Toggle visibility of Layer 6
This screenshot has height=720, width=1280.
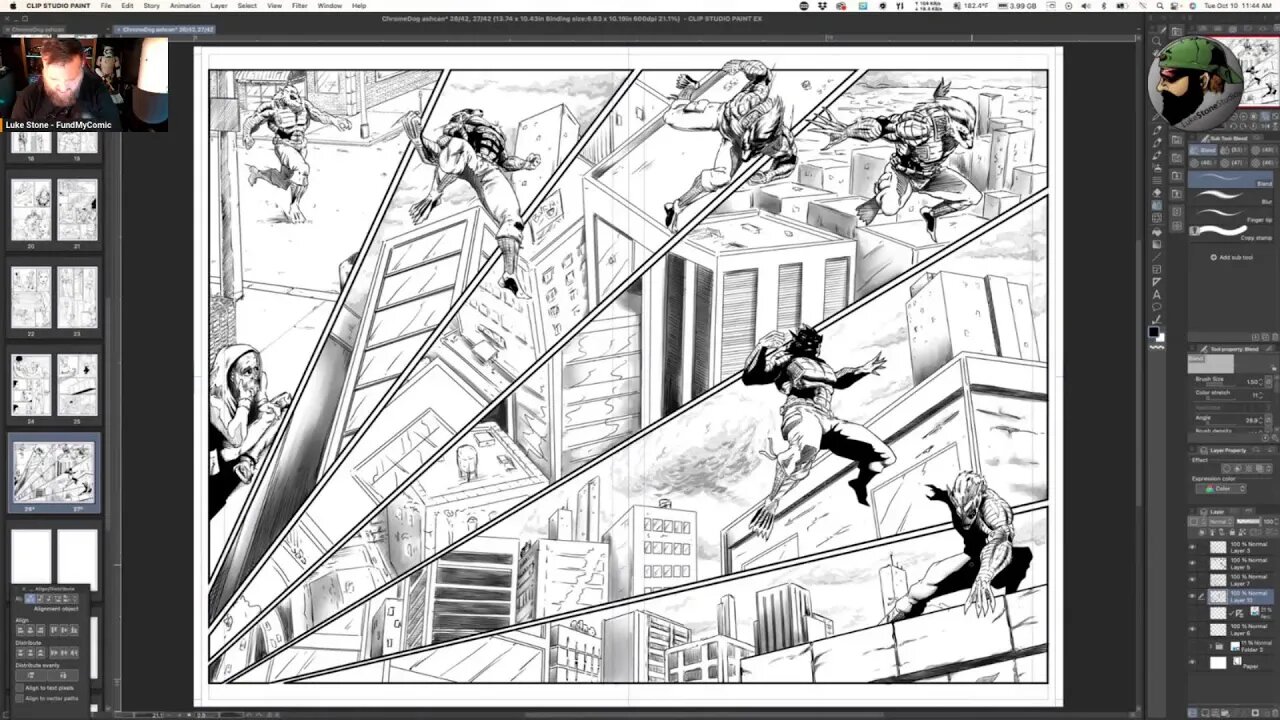pyautogui.click(x=1191, y=629)
